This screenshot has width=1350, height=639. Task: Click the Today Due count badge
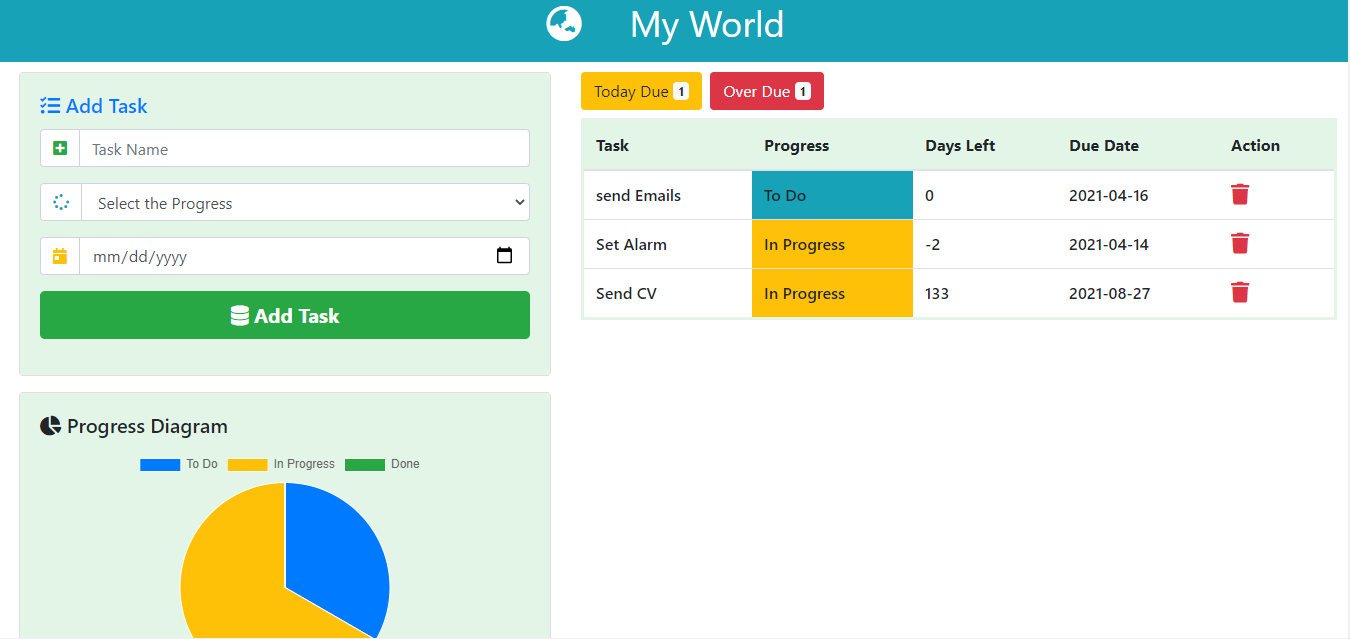[681, 91]
